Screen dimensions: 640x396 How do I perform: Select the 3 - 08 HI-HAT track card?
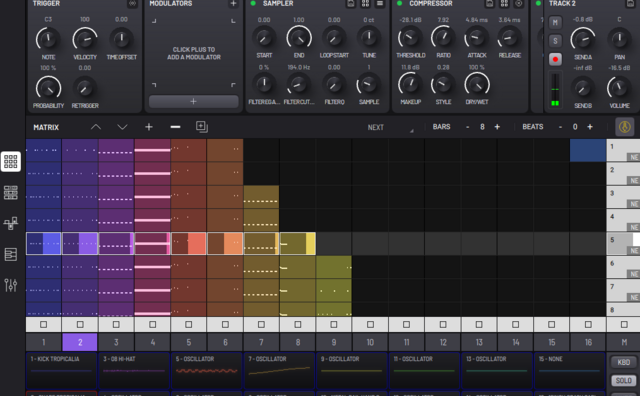coord(134,371)
